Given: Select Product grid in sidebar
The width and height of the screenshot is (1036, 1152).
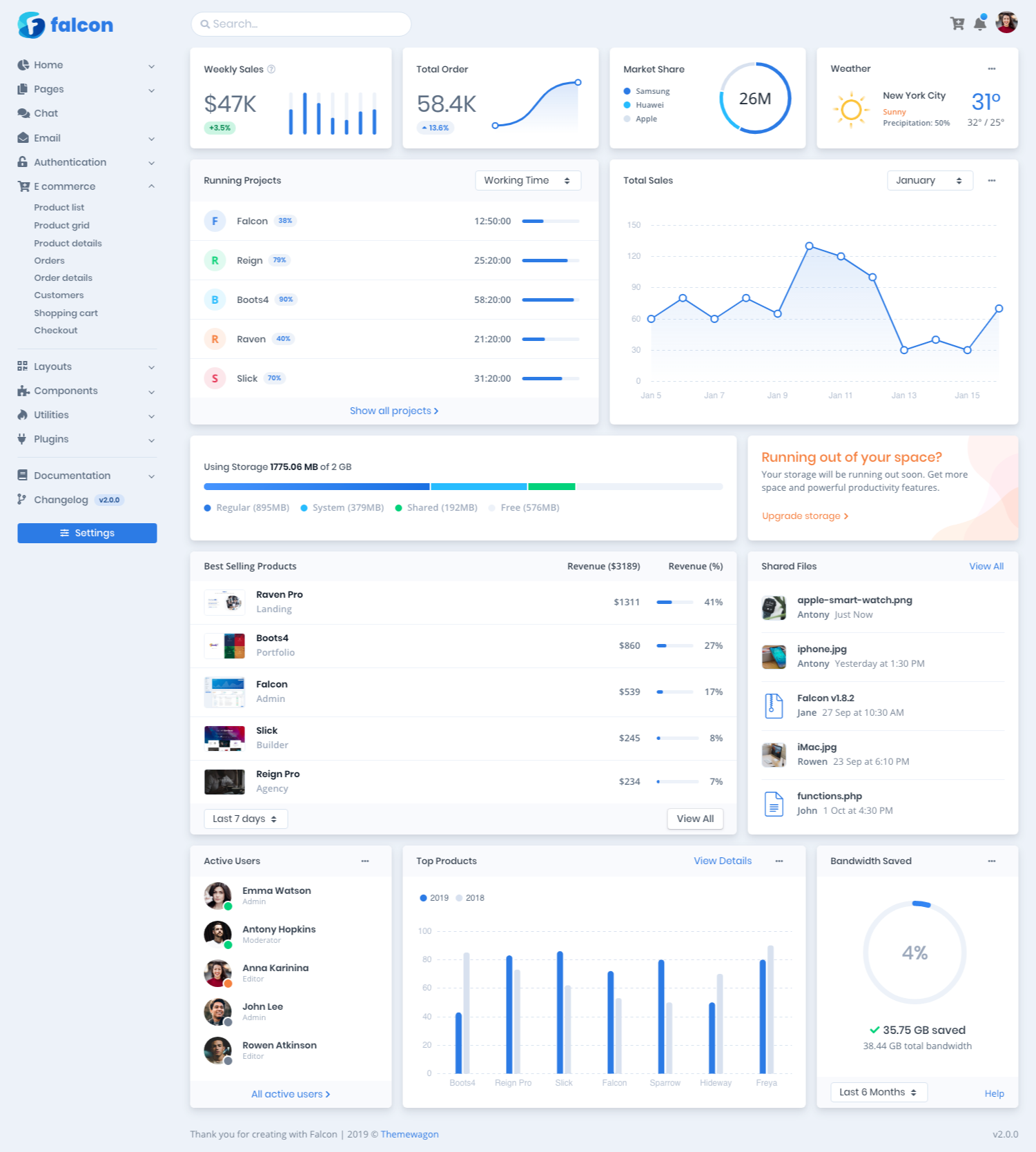Looking at the screenshot, I should tap(61, 225).
